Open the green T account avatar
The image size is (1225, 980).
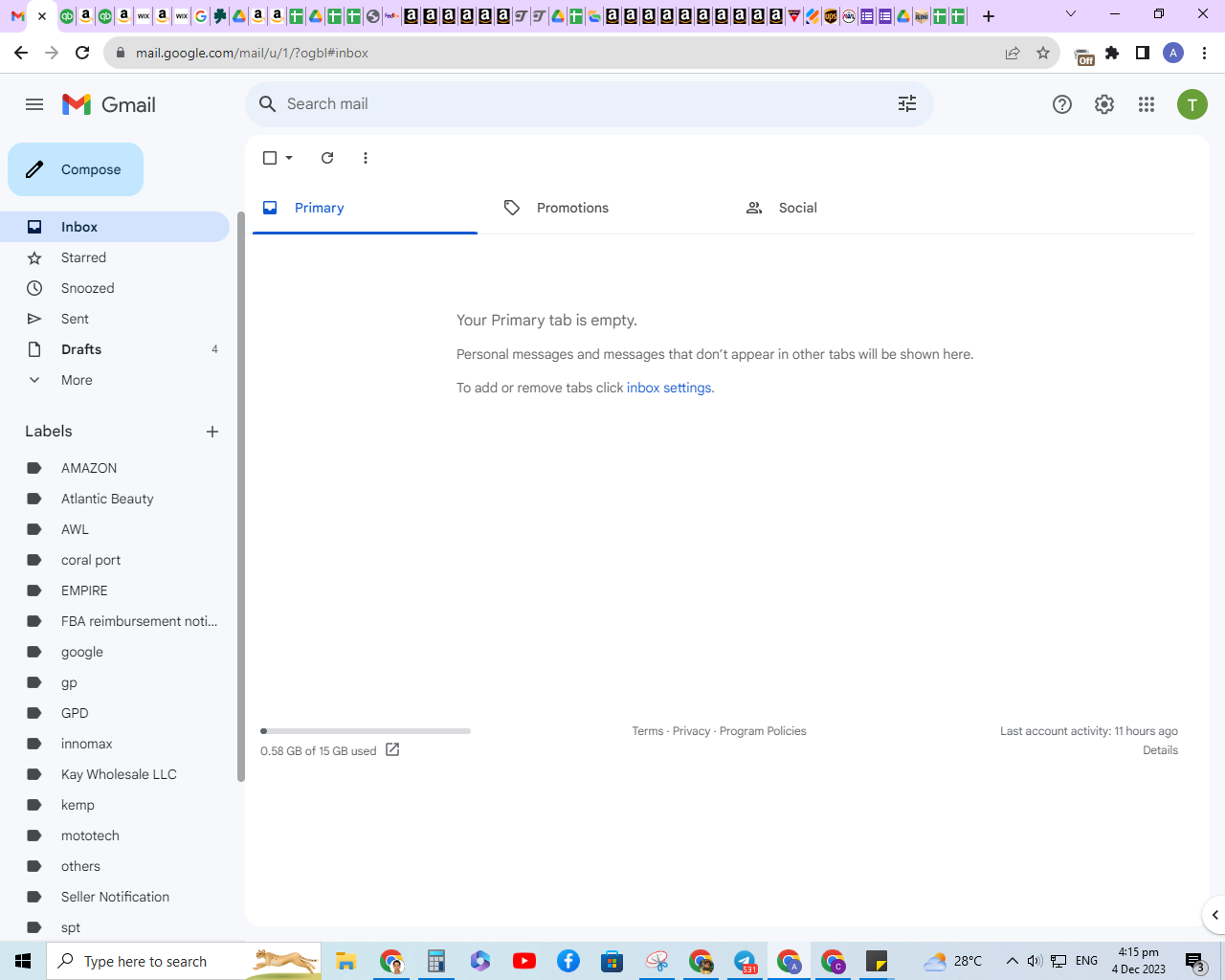pos(1192,104)
